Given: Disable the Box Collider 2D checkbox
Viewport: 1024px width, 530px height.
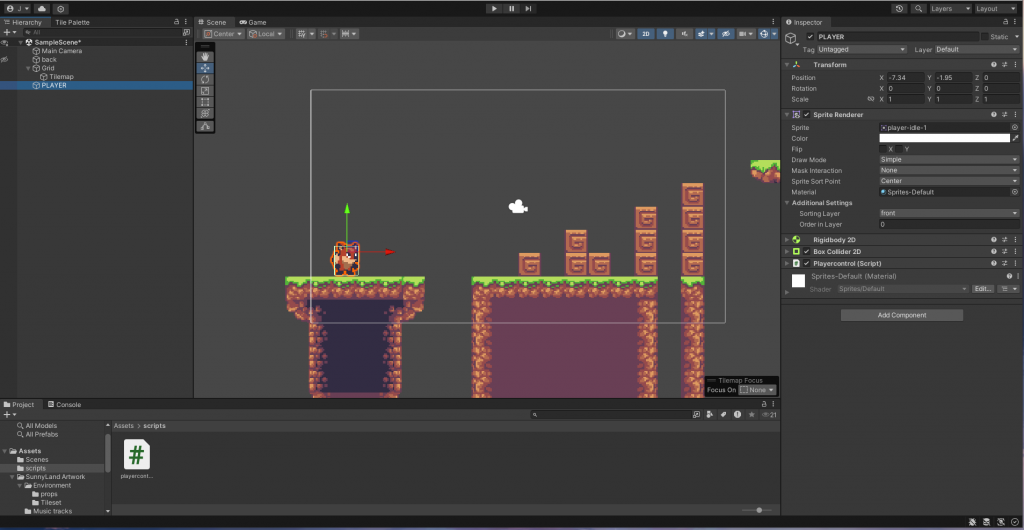Looking at the screenshot, I should [807, 252].
